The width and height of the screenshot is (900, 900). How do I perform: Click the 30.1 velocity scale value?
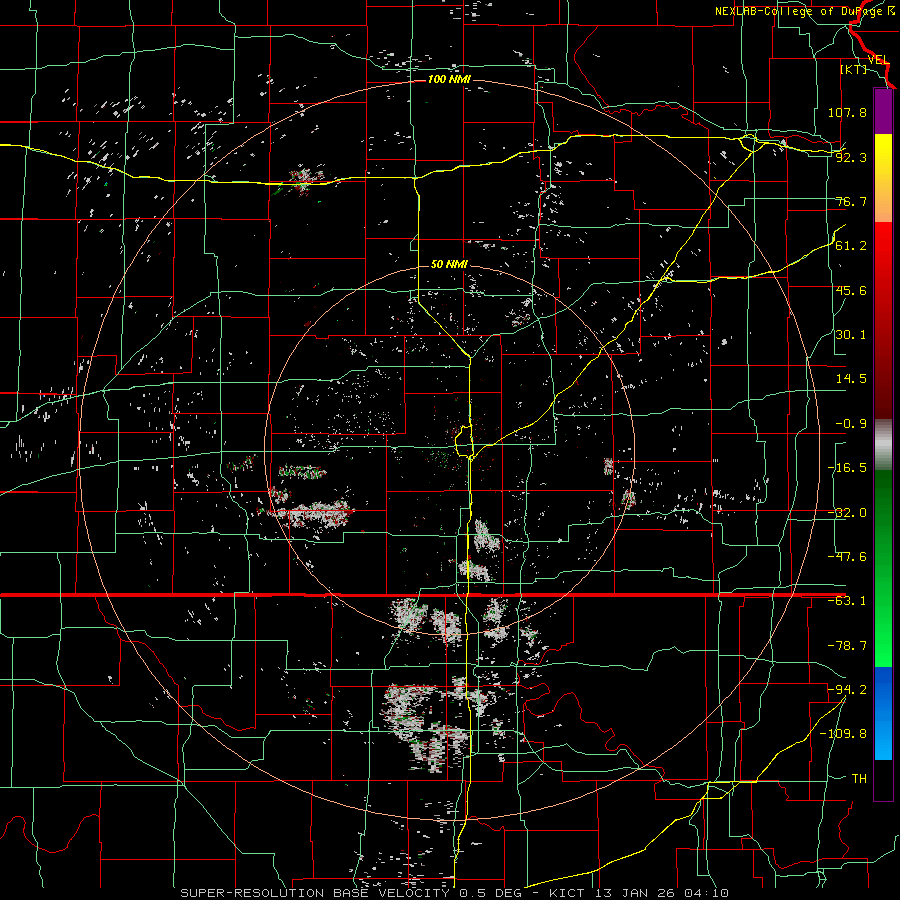pos(851,335)
